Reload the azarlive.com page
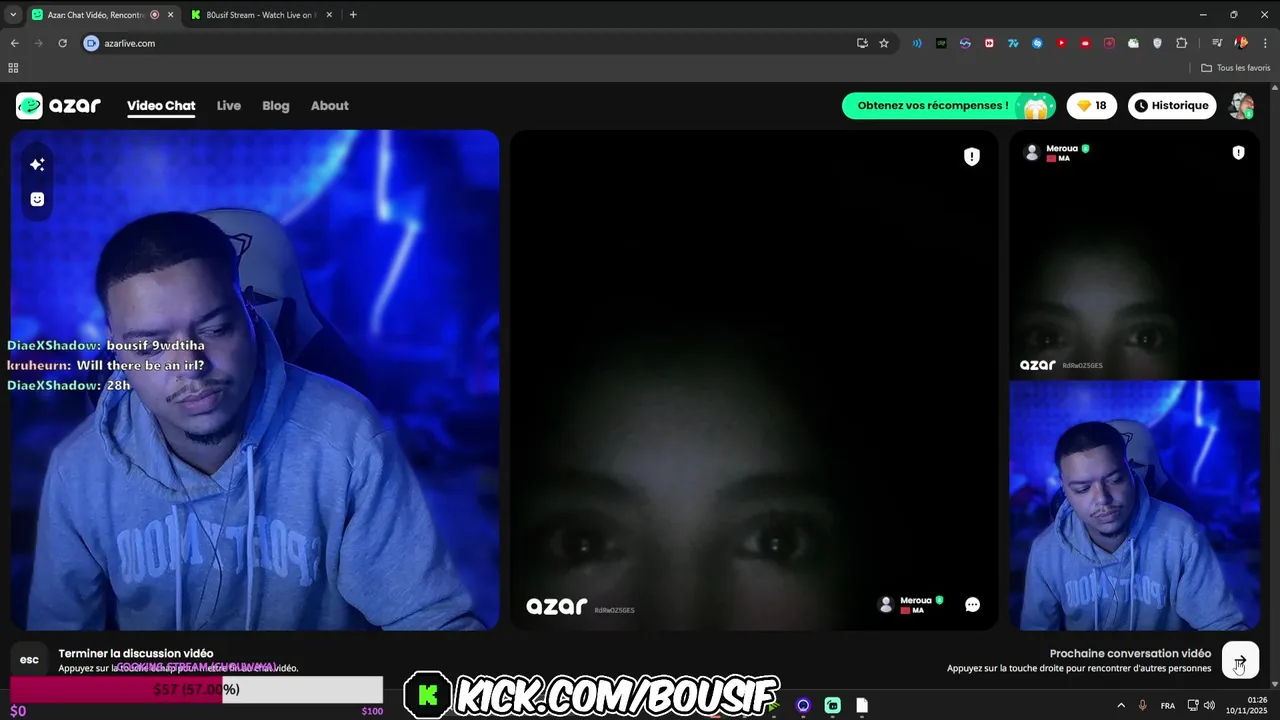 pos(62,43)
